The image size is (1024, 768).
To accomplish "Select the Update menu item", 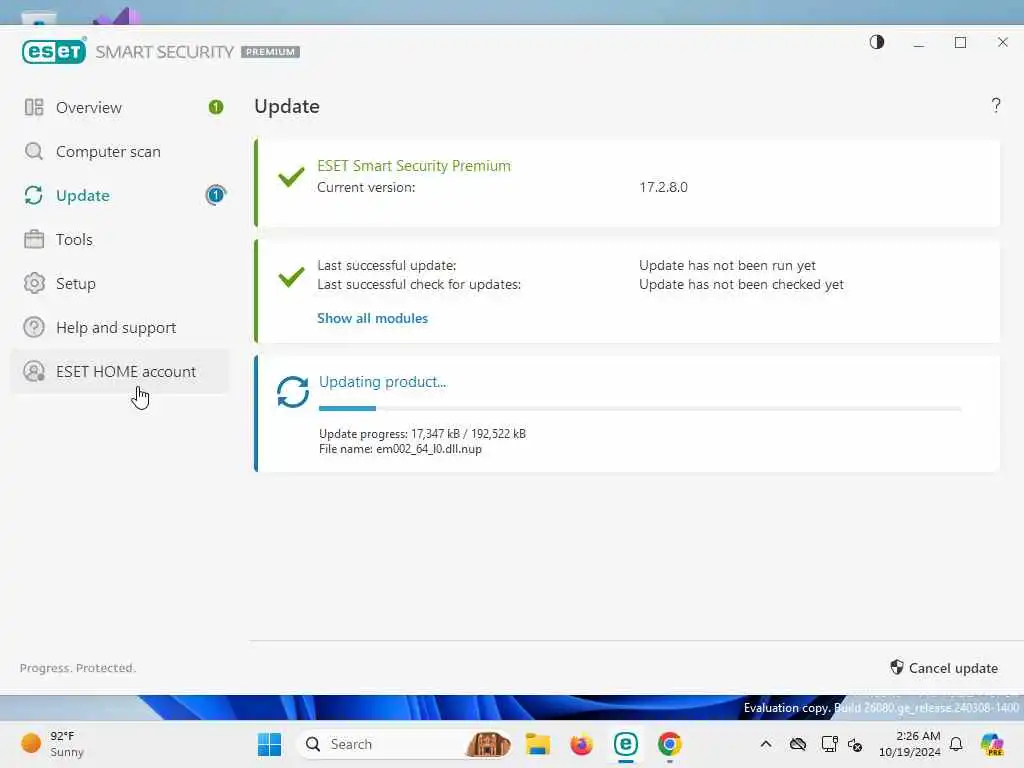I will pyautogui.click(x=121, y=195).
